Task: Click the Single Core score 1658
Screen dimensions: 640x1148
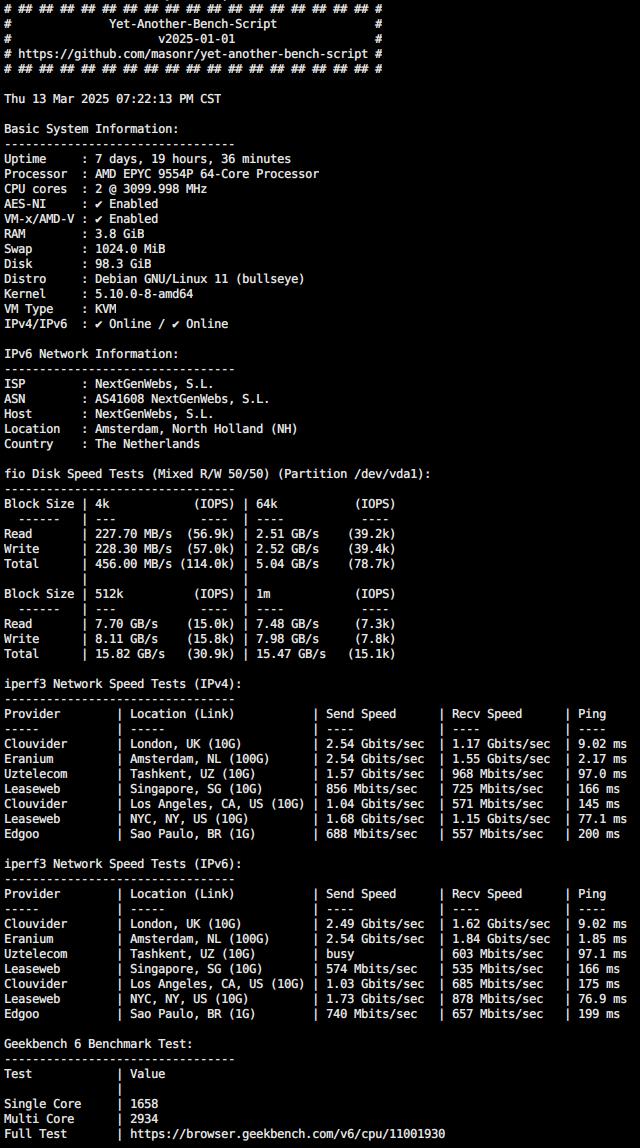Action: tap(144, 1104)
